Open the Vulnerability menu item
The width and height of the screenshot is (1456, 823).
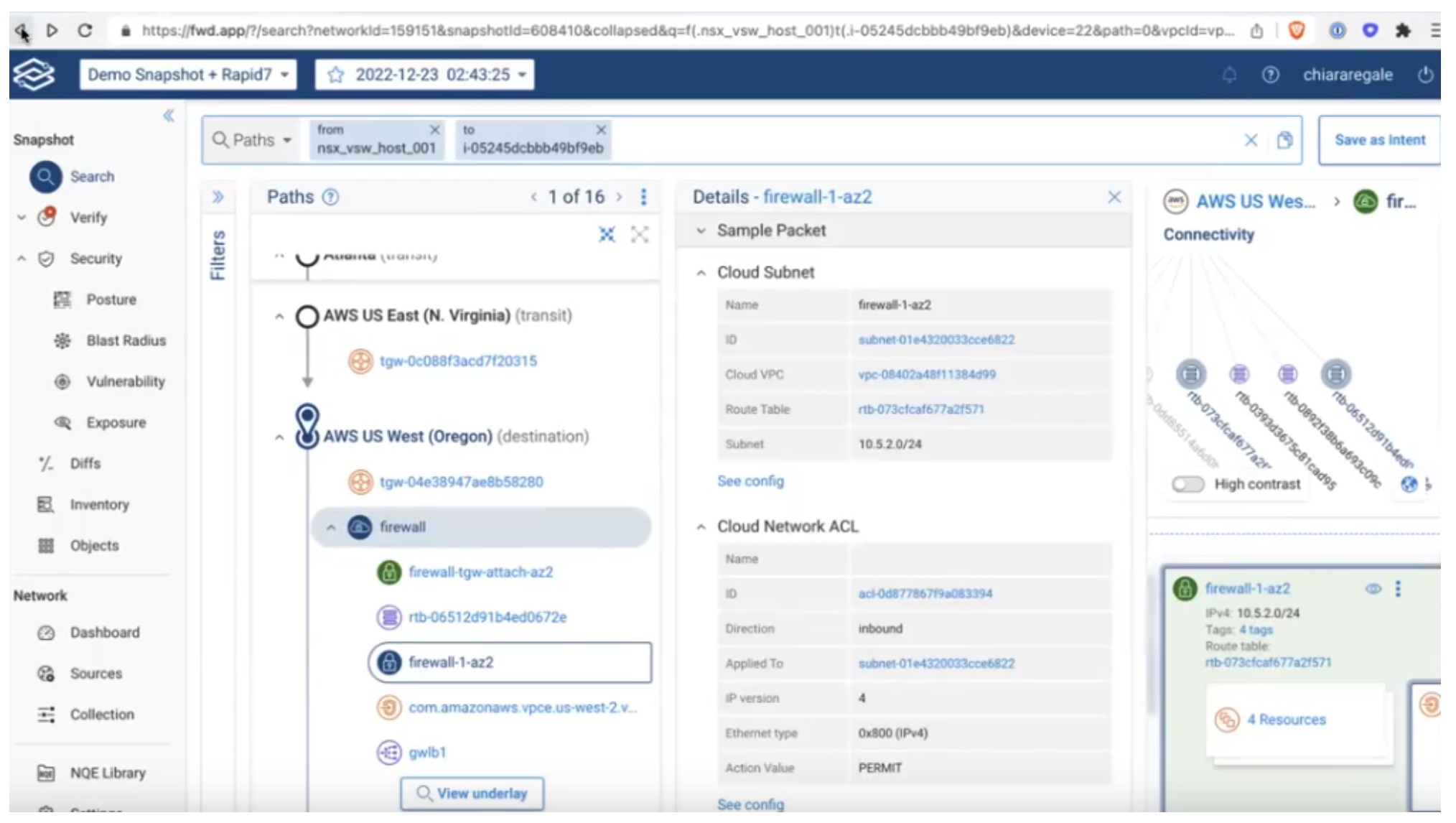tap(125, 381)
